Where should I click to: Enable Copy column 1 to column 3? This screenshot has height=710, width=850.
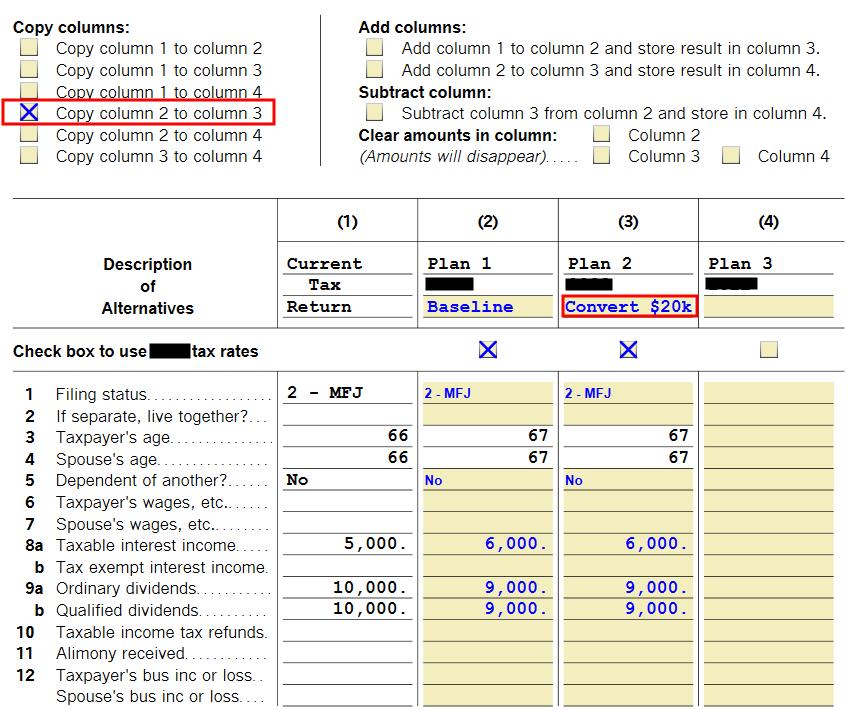[x=29, y=68]
